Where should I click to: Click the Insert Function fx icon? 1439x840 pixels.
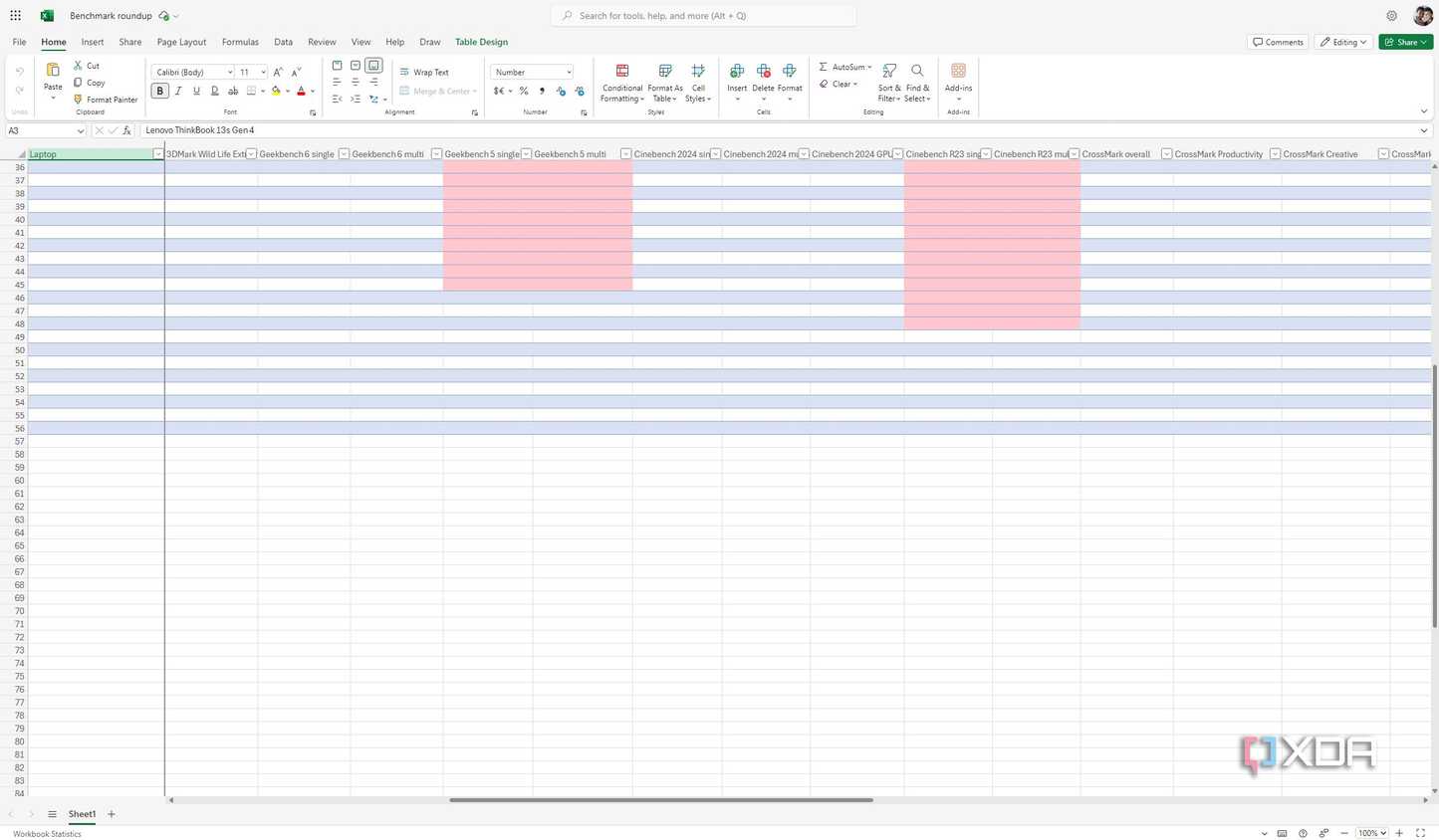126,130
